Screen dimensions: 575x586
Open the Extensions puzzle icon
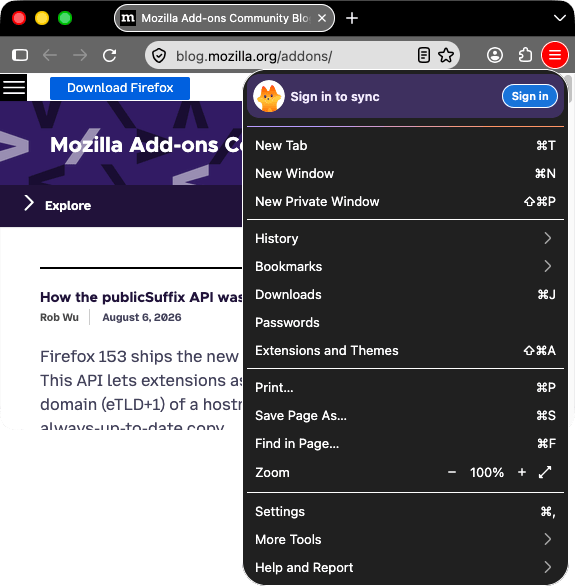pos(525,55)
